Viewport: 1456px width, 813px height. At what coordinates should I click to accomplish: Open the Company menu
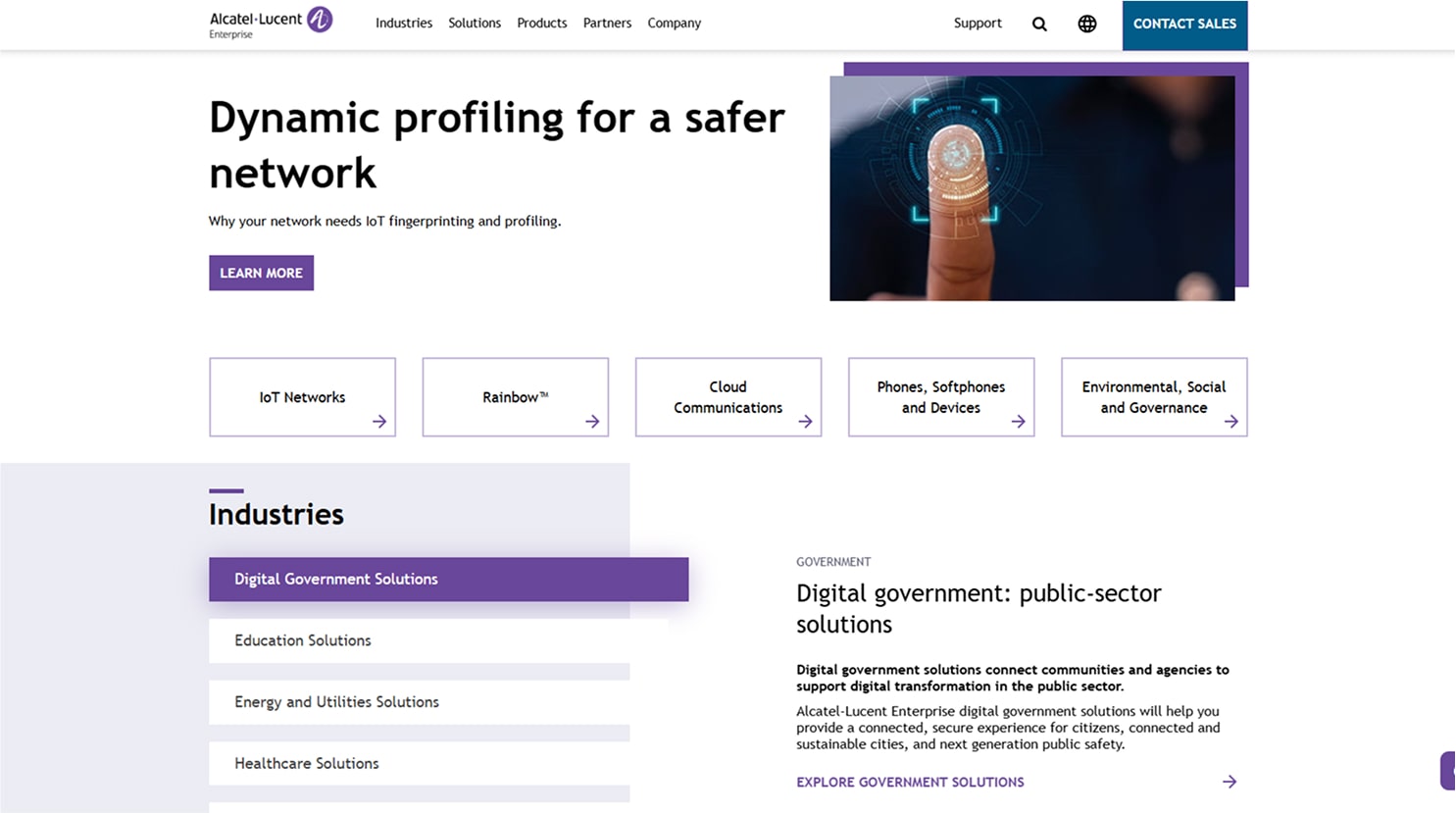click(675, 24)
